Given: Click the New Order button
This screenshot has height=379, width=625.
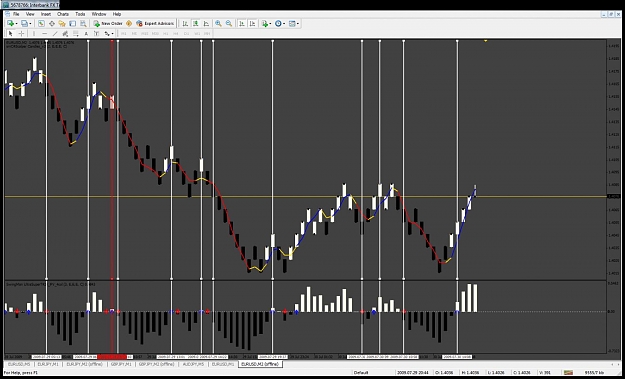Looking at the screenshot, I should (x=108, y=24).
